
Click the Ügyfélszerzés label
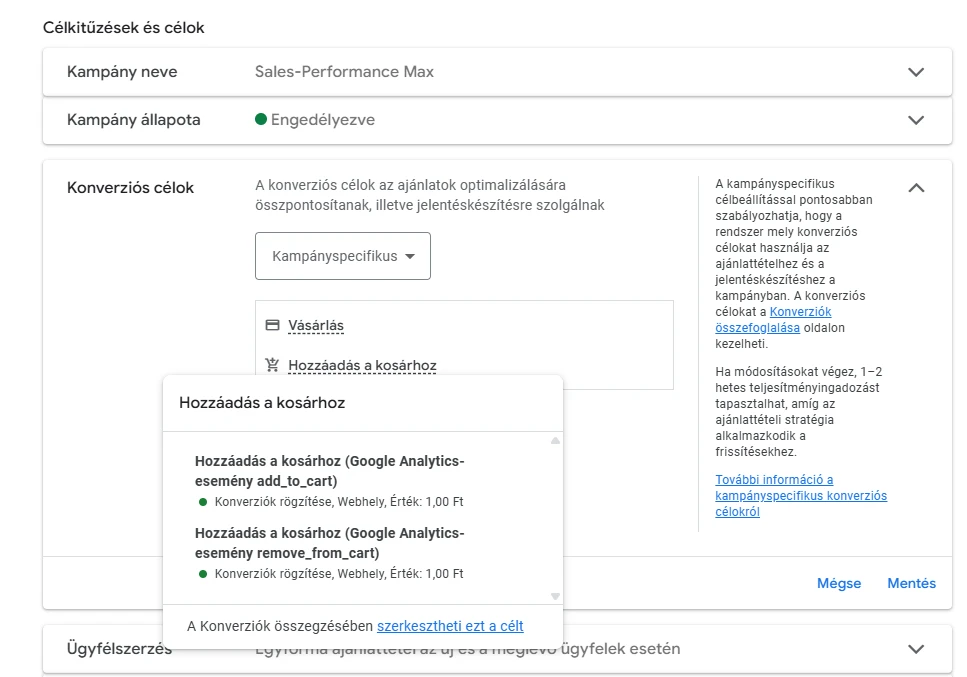pos(119,649)
